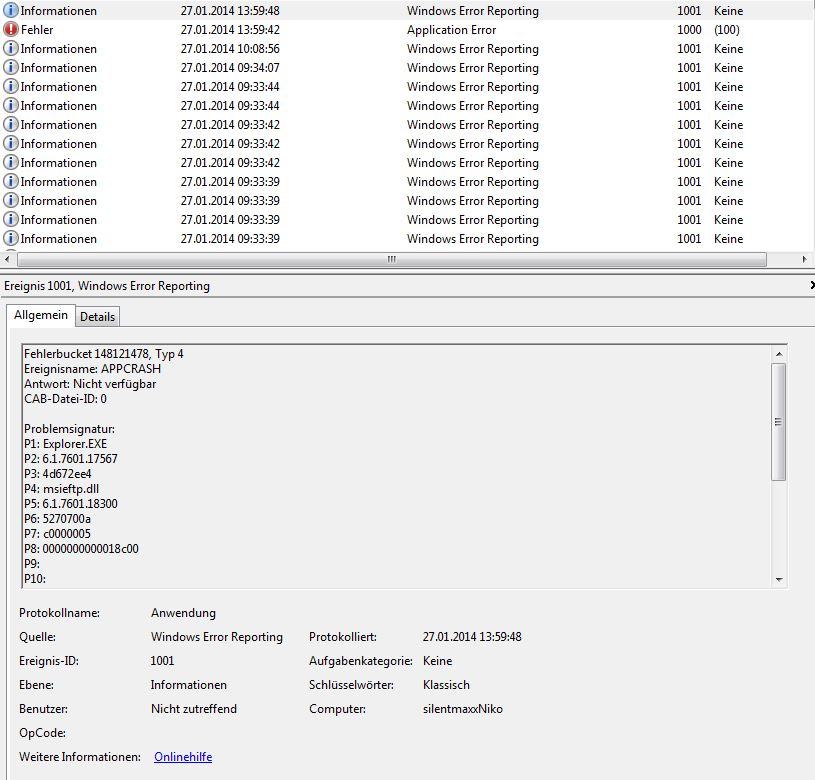Click the Benutzer value Nicht zutreffend
The width and height of the screenshot is (815, 780).
click(194, 709)
